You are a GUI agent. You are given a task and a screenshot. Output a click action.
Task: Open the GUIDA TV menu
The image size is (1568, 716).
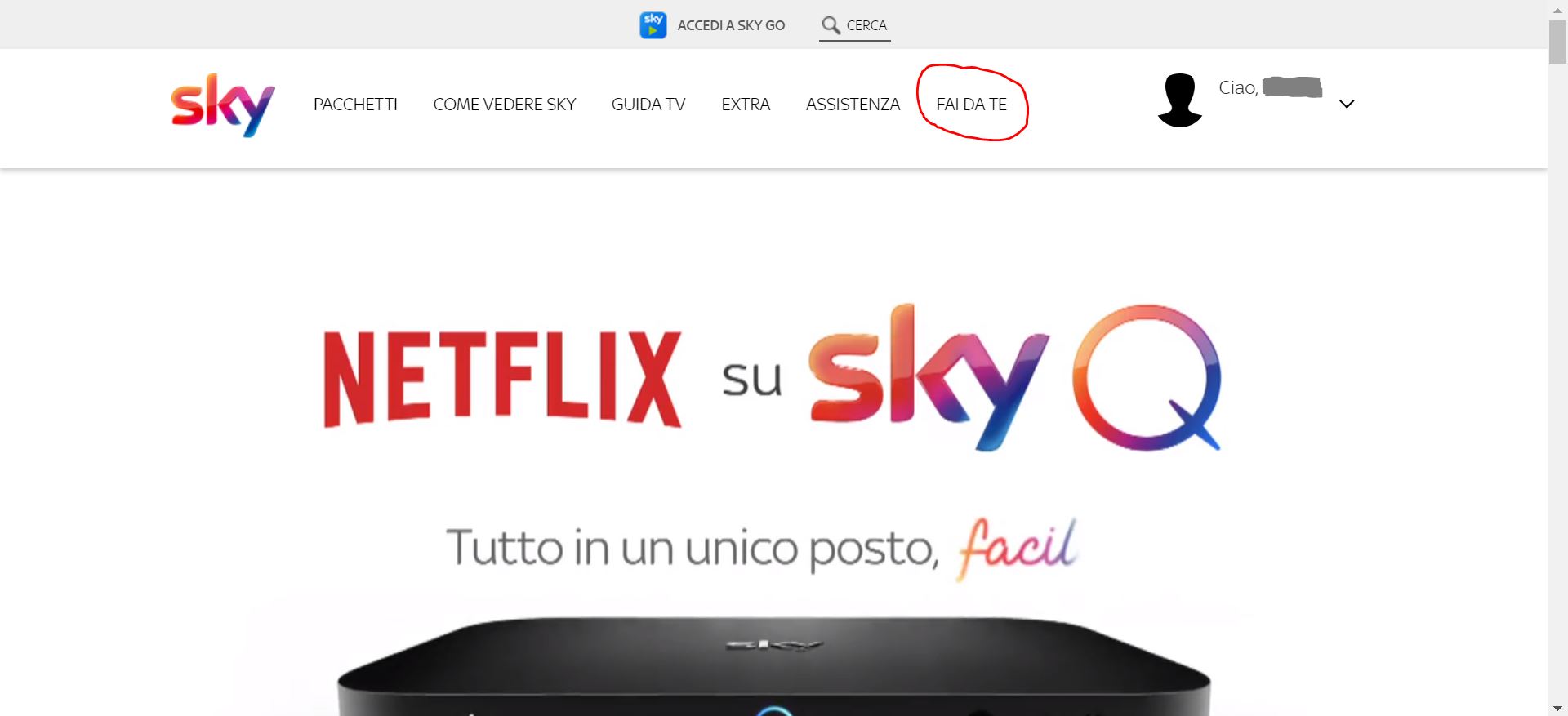click(x=648, y=105)
